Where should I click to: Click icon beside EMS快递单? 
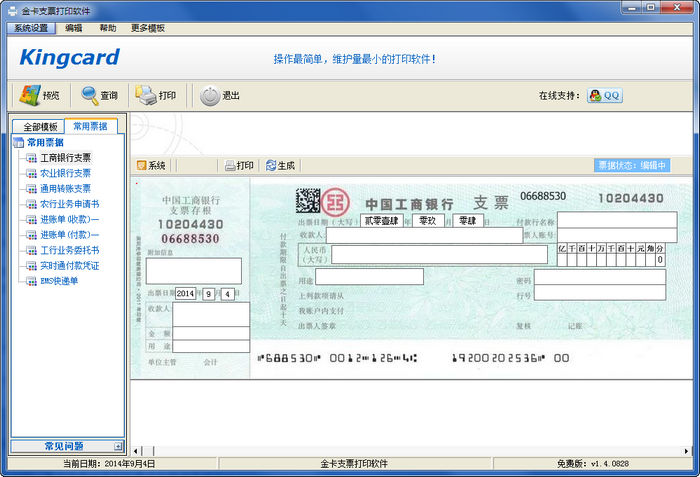coord(31,281)
